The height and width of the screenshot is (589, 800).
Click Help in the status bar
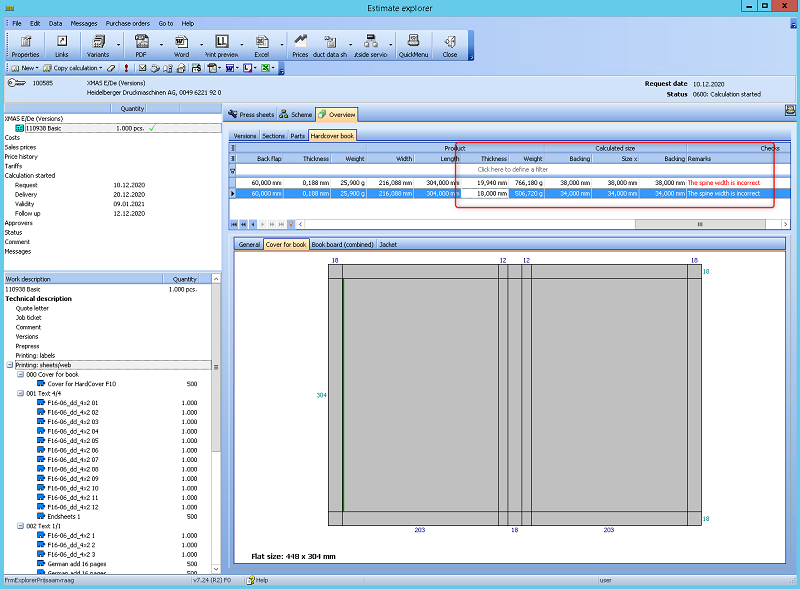(x=257, y=580)
